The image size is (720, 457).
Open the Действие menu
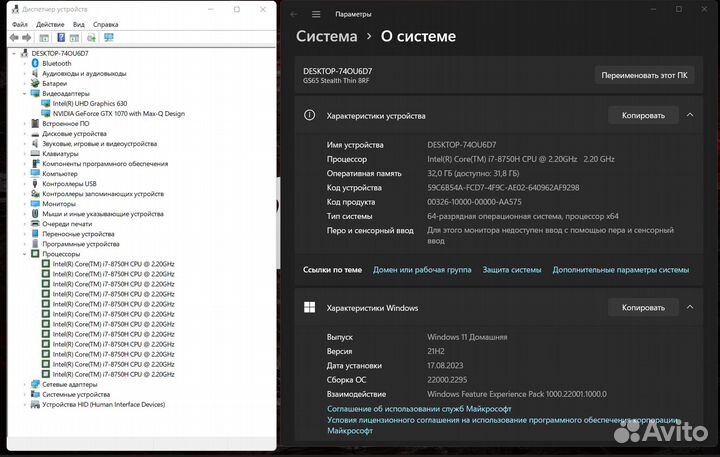pyautogui.click(x=50, y=24)
